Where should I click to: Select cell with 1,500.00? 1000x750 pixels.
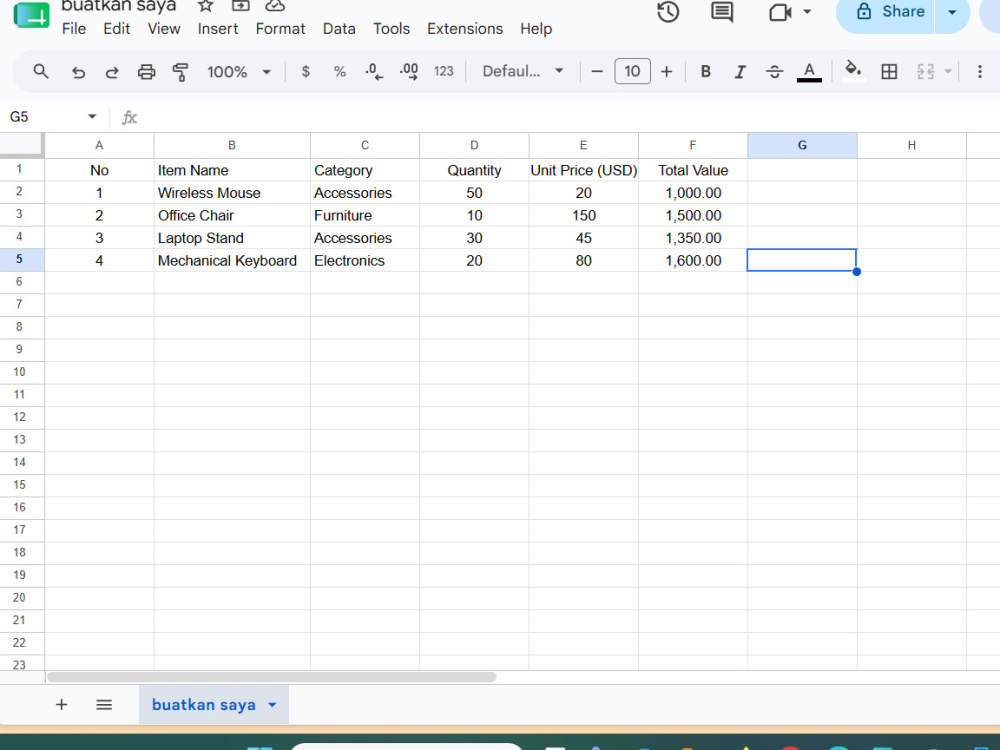coord(693,216)
